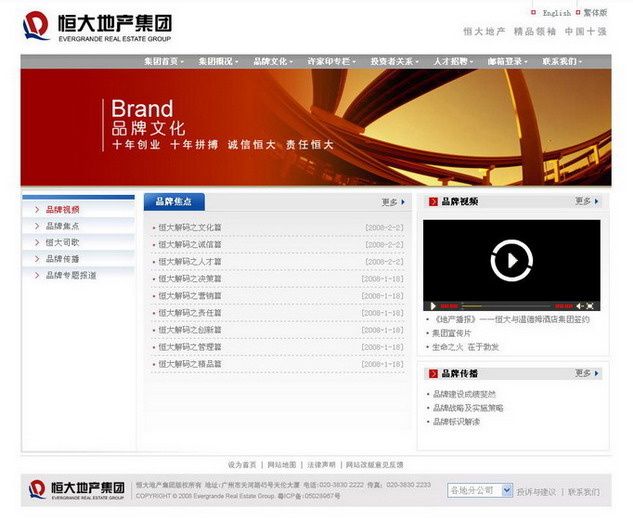Open article 恒大解码之创新篇
The image size is (633, 520).
coord(190,330)
